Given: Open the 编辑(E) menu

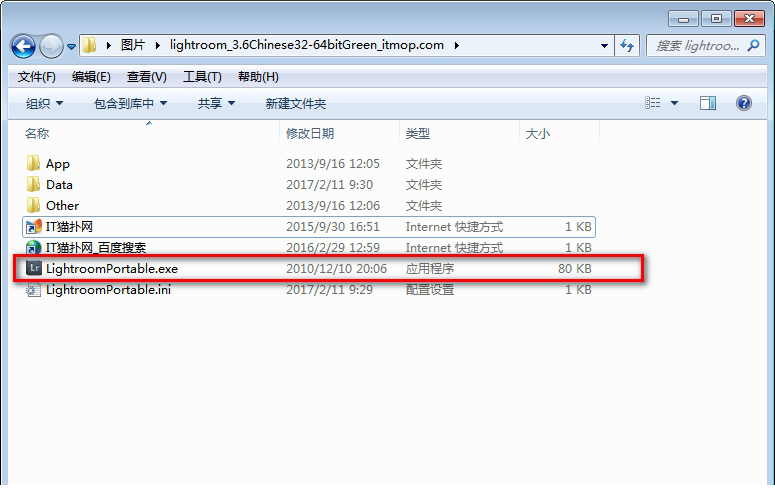Looking at the screenshot, I should click(91, 77).
